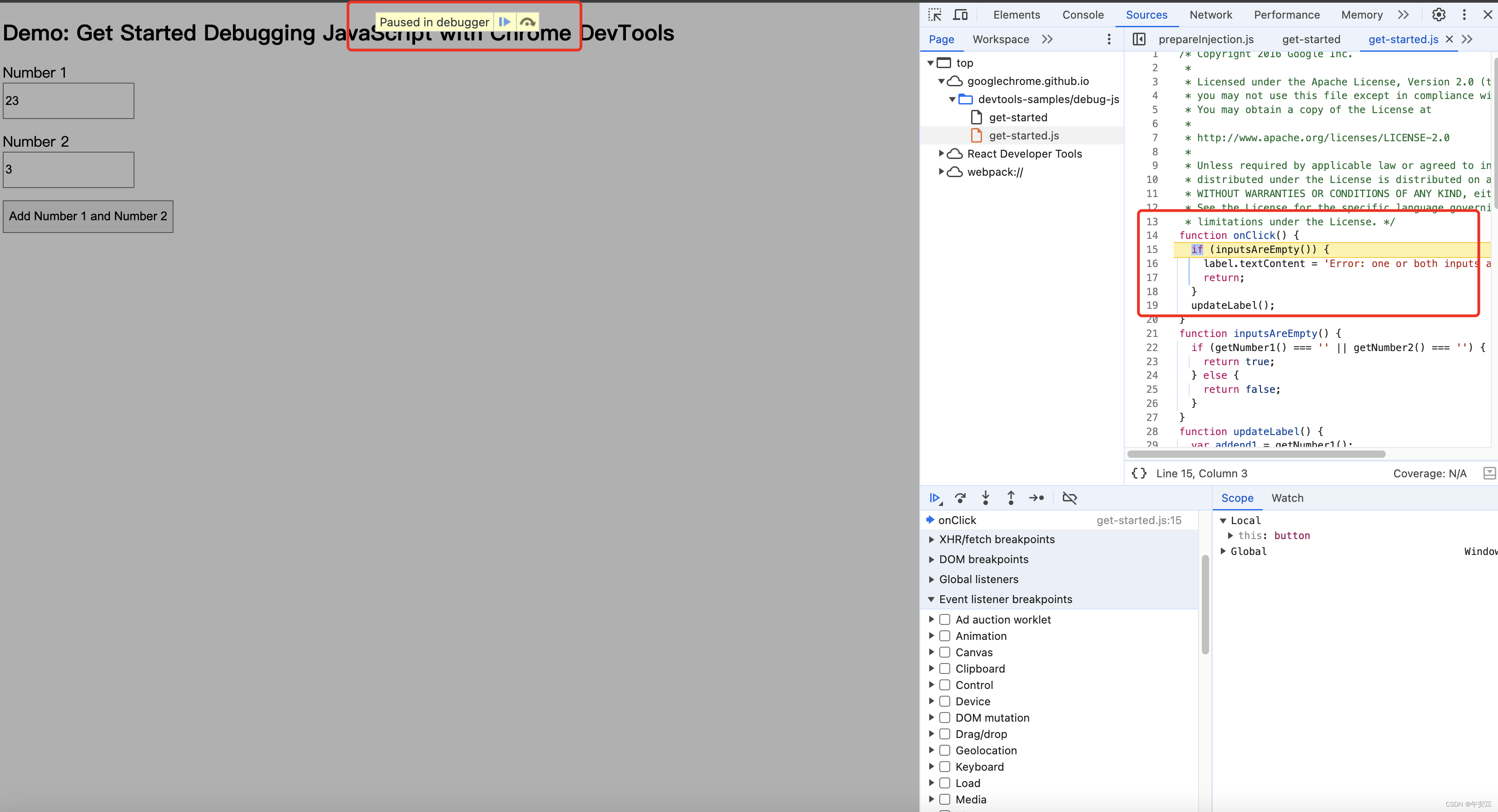Collapse the googlechrome.github.io tree node

point(942,81)
